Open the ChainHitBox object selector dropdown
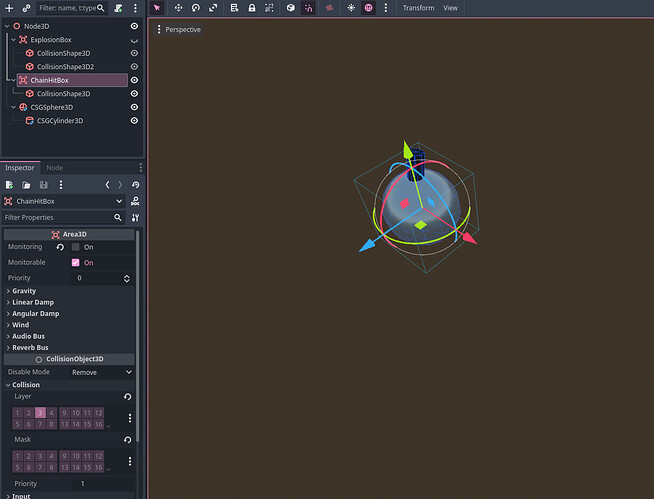This screenshot has width=654, height=499. pyautogui.click(x=64, y=201)
